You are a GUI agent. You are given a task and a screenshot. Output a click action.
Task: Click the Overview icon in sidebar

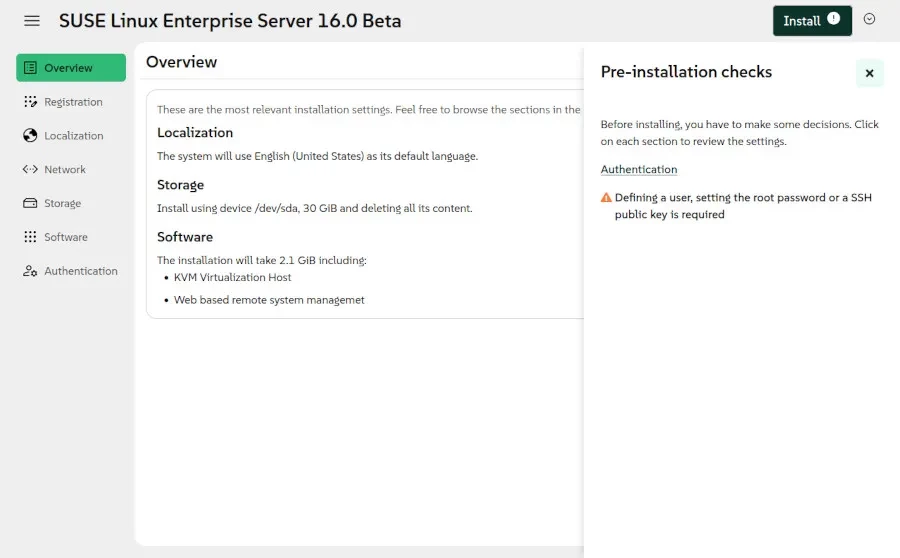30,68
